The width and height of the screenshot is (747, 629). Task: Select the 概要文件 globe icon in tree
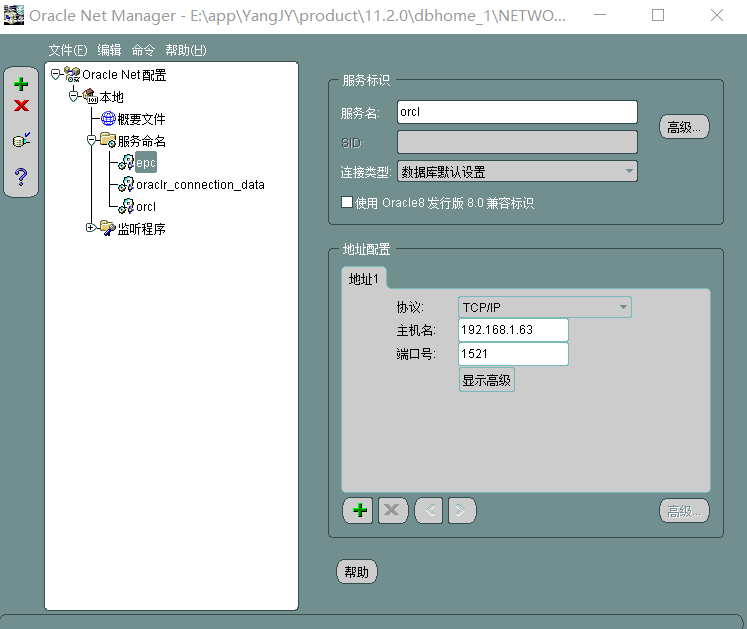(108, 119)
